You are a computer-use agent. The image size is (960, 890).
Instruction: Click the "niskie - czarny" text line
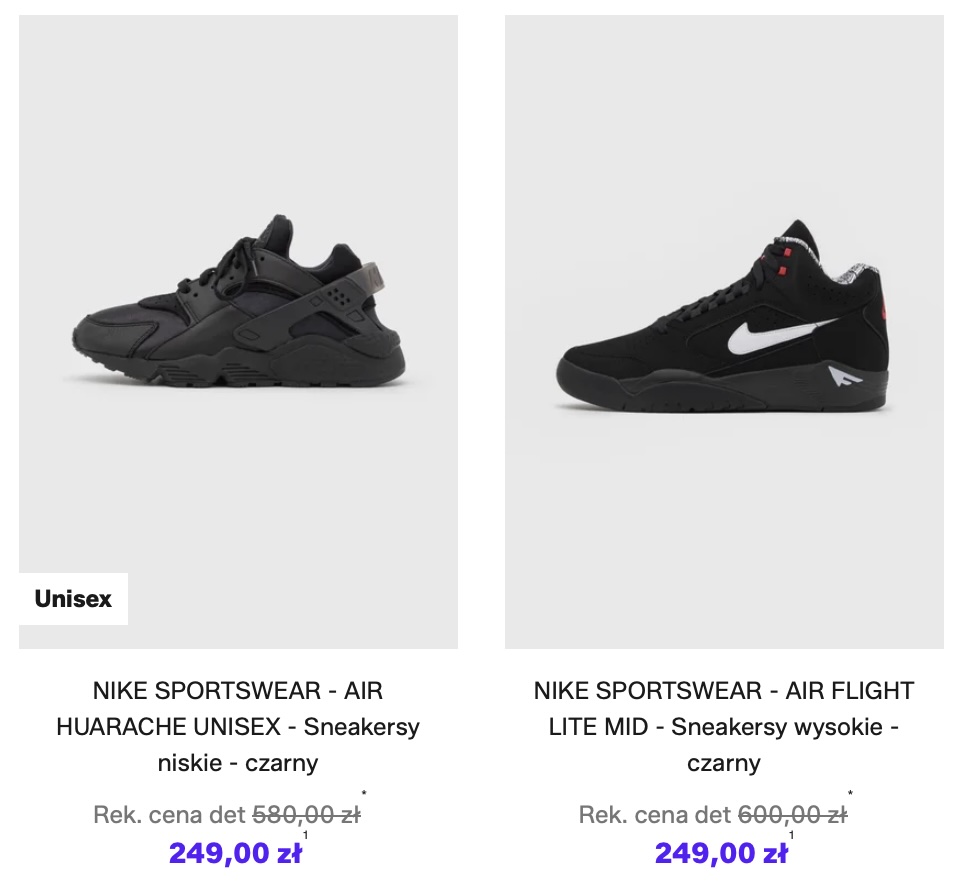tap(238, 763)
